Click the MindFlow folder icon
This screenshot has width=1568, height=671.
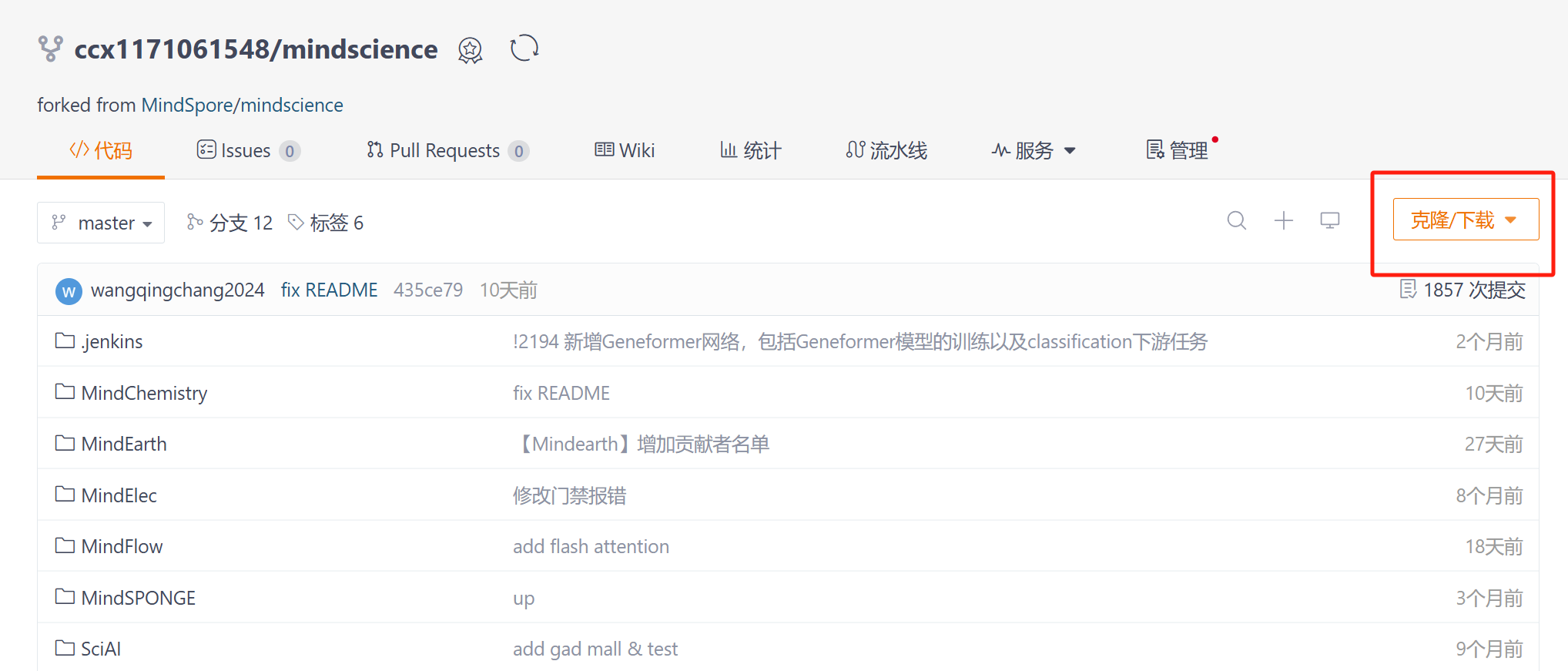tap(65, 545)
